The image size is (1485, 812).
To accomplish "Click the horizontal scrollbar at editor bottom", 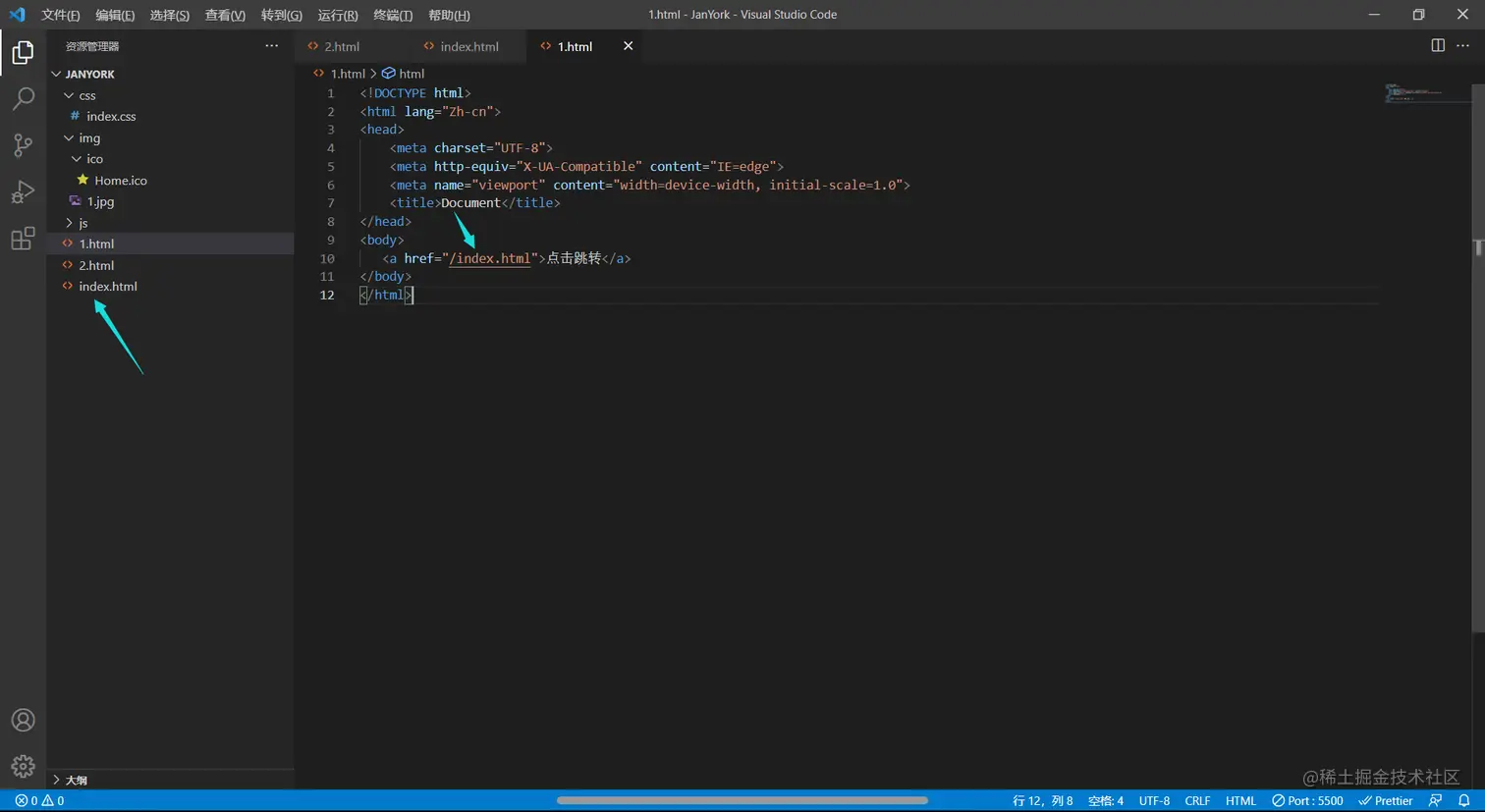I will [x=742, y=800].
